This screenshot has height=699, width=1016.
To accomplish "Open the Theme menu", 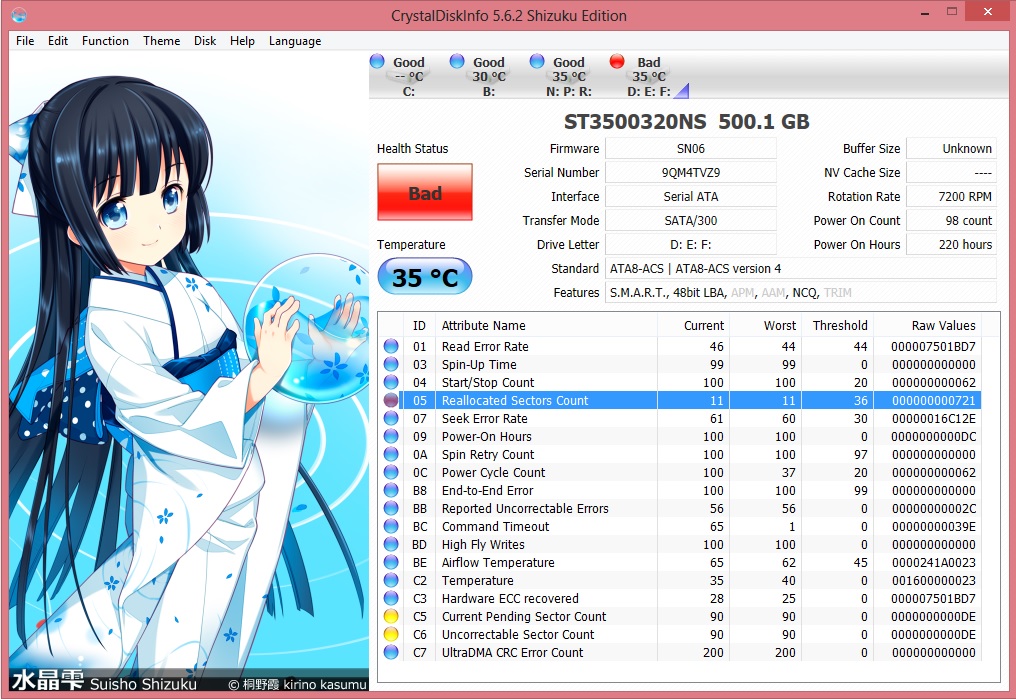I will pos(161,41).
